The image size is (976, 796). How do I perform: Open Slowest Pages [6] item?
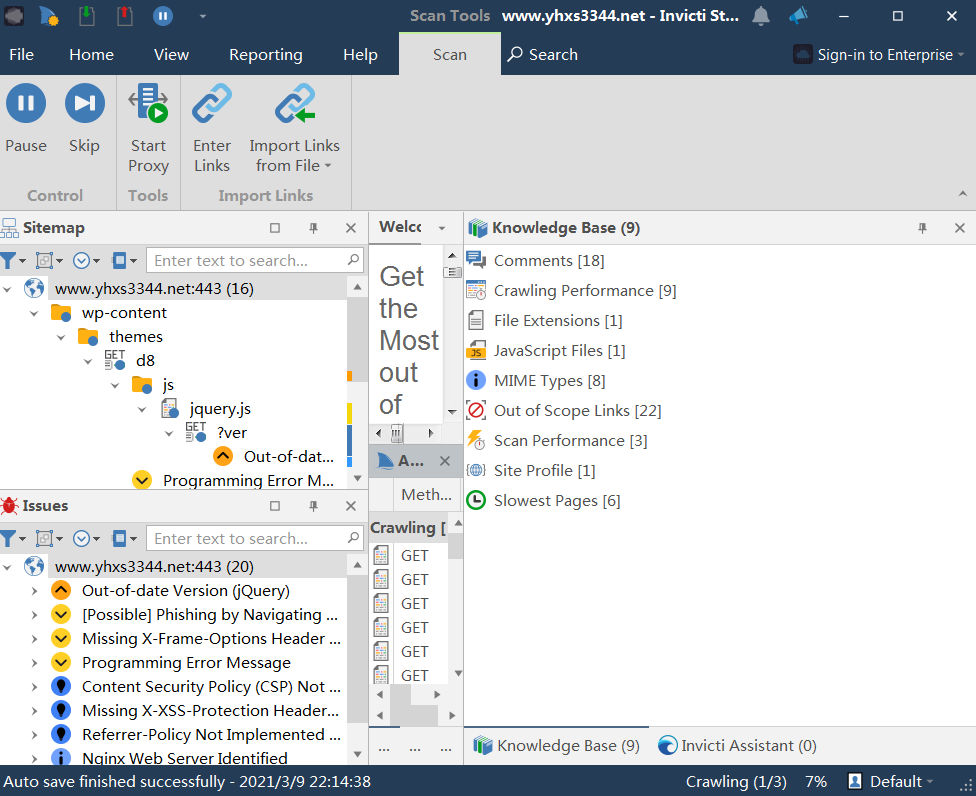point(556,500)
